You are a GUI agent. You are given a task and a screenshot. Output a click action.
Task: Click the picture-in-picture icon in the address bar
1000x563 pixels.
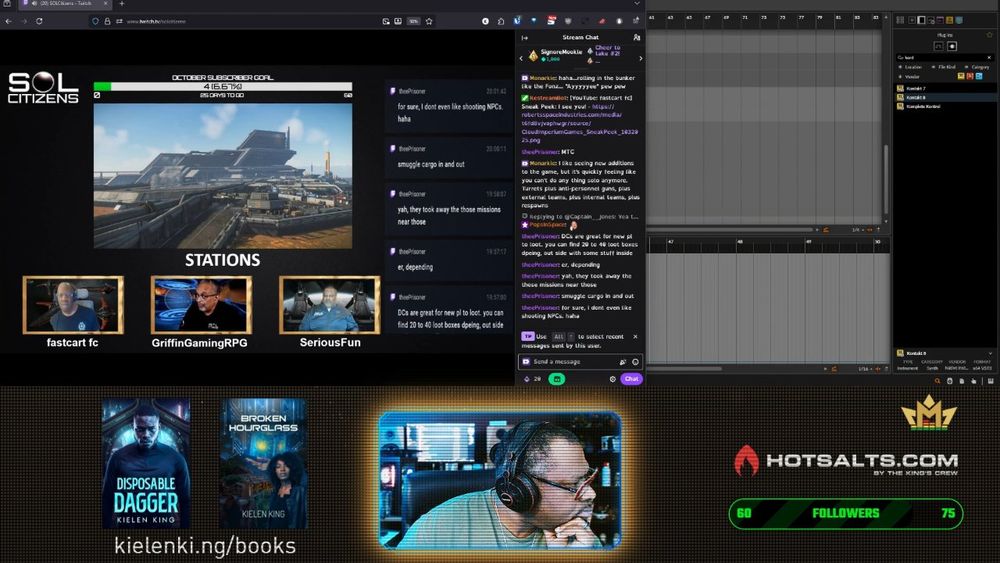[x=386, y=21]
